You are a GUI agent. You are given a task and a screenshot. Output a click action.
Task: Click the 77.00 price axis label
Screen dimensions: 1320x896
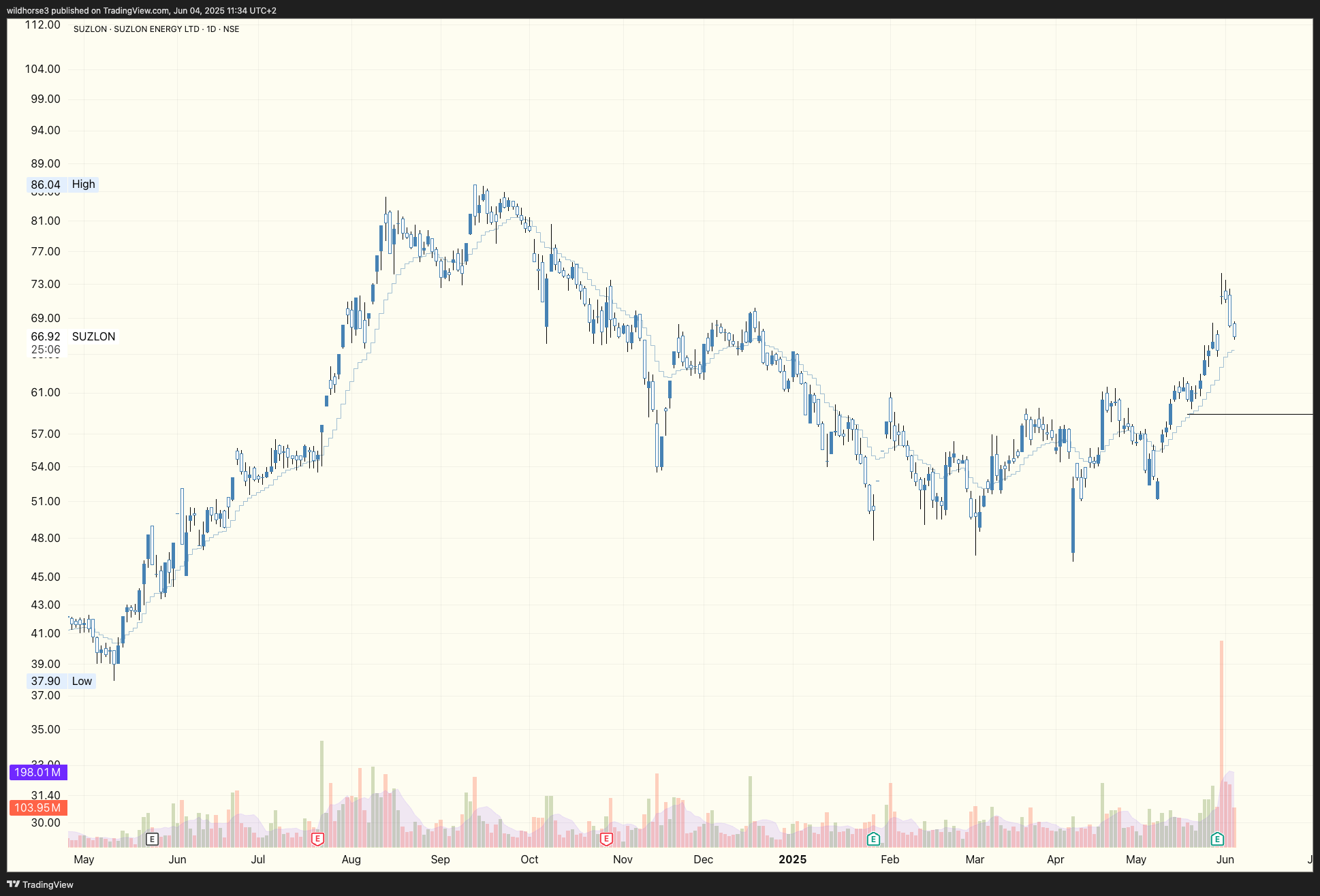pyautogui.click(x=46, y=251)
